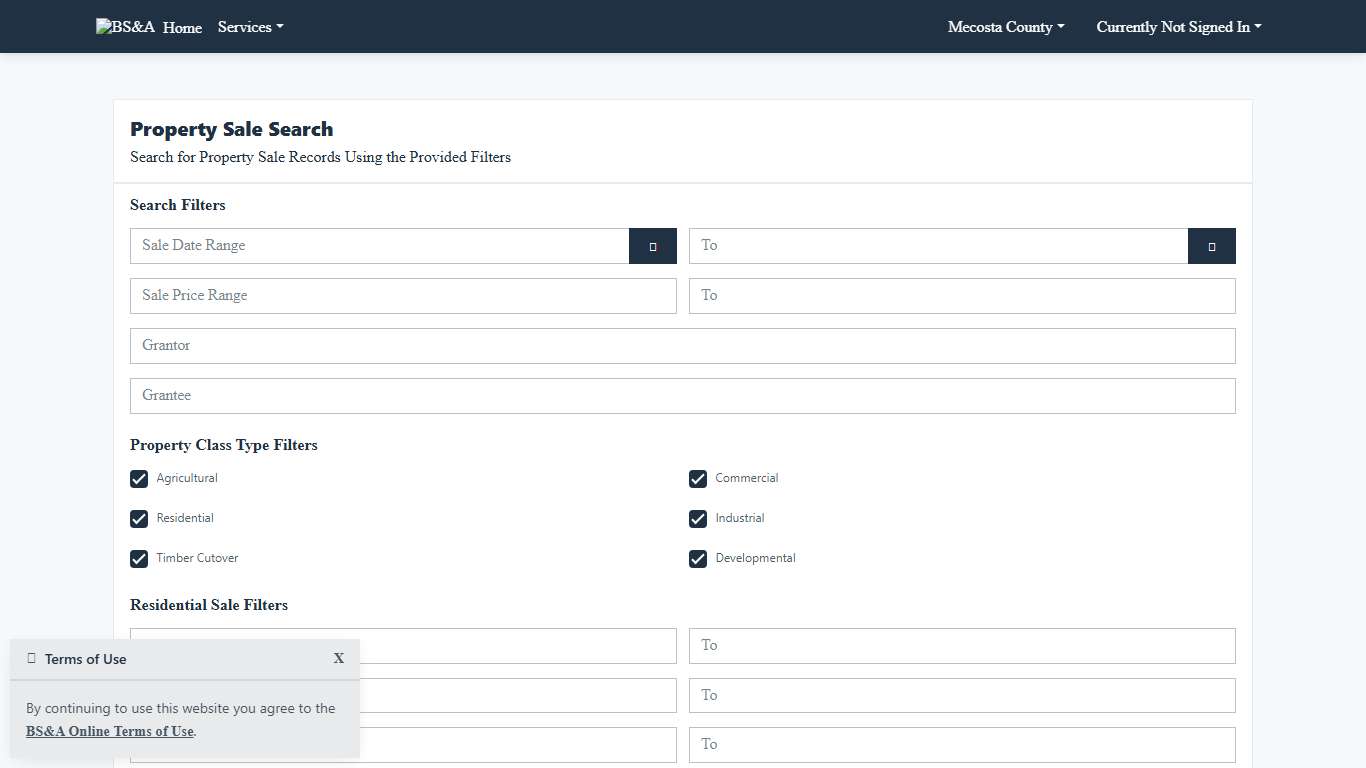The width and height of the screenshot is (1366, 768).
Task: Open the sale start date calendar picker
Action: click(652, 246)
